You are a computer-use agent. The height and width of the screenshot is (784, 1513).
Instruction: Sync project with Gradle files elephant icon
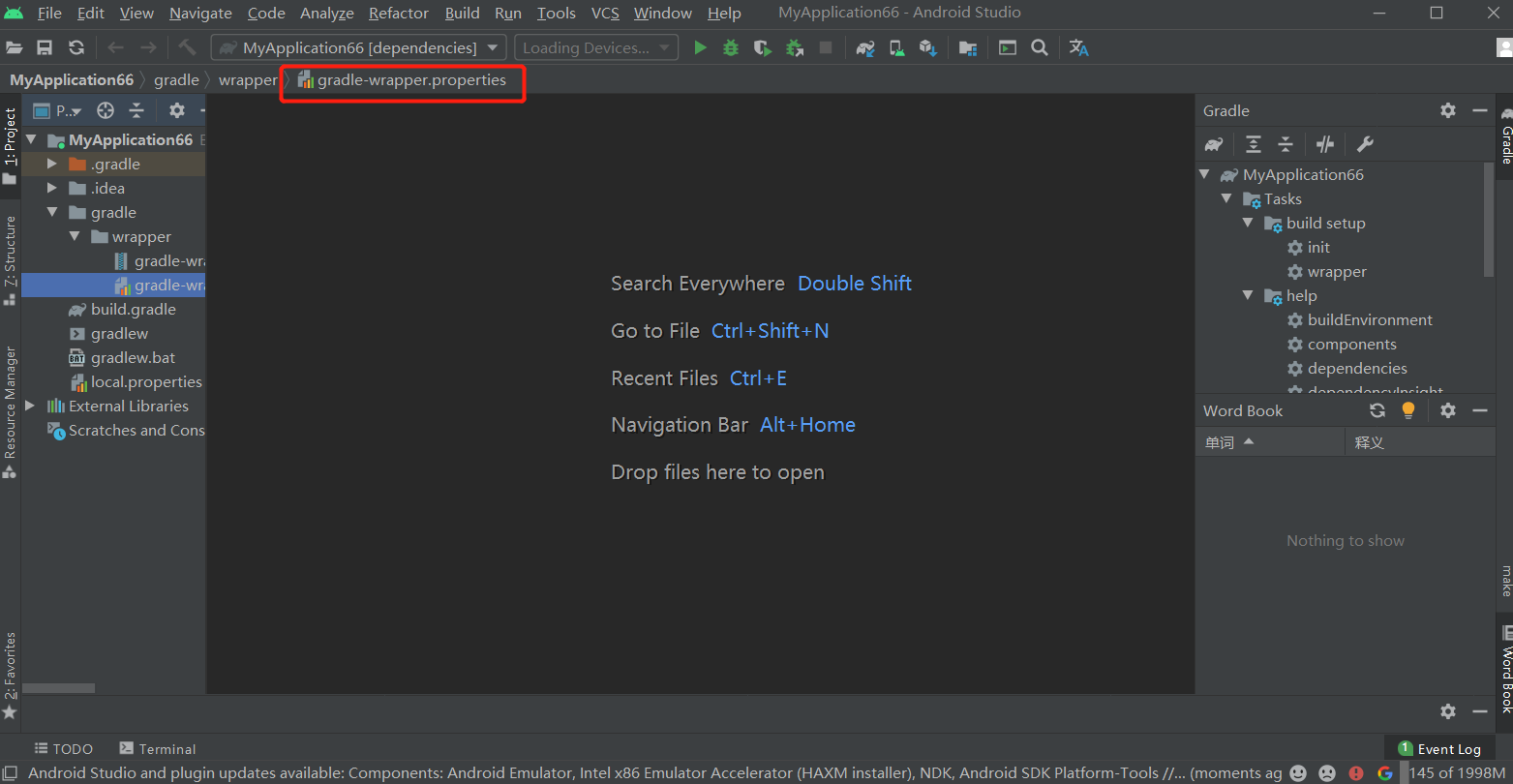tap(865, 47)
